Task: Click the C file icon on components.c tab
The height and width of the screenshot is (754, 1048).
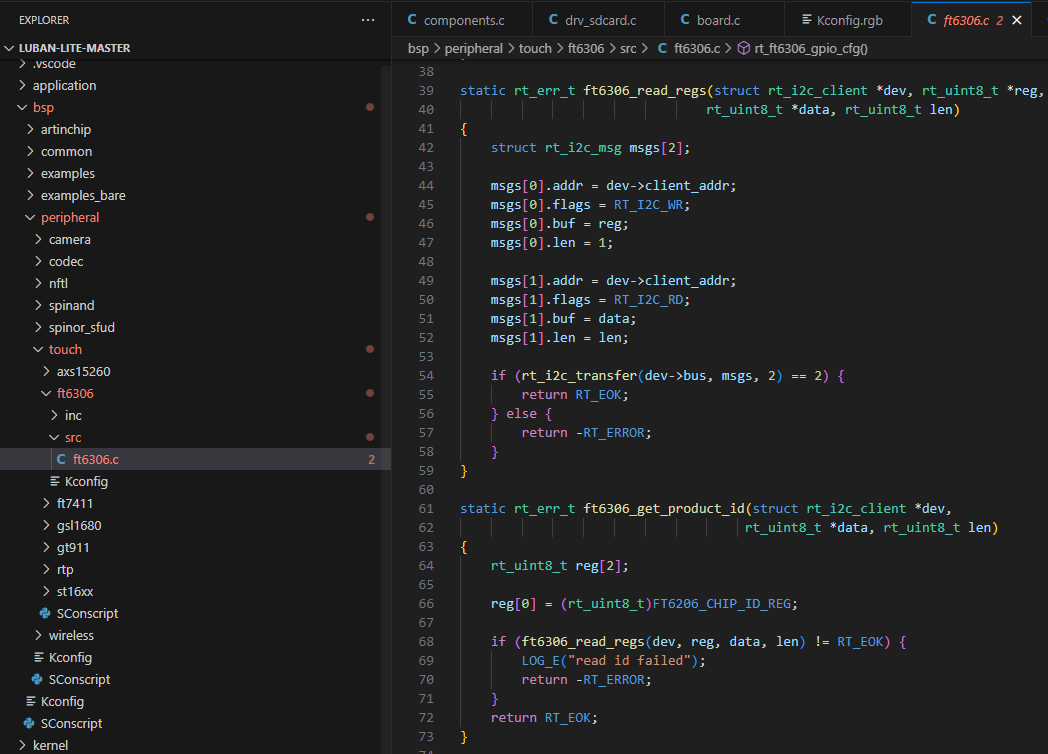Action: 412,20
